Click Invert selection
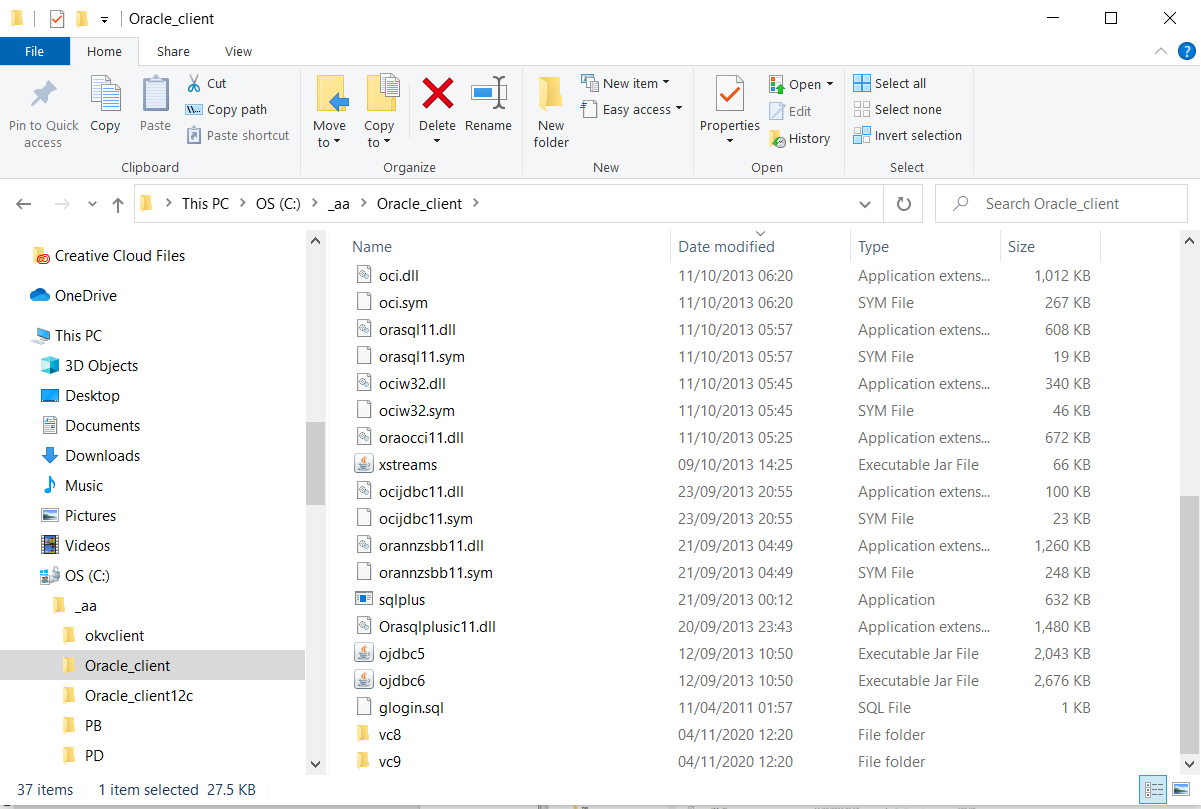Screen dimensions: 1201x809 tap(908, 135)
